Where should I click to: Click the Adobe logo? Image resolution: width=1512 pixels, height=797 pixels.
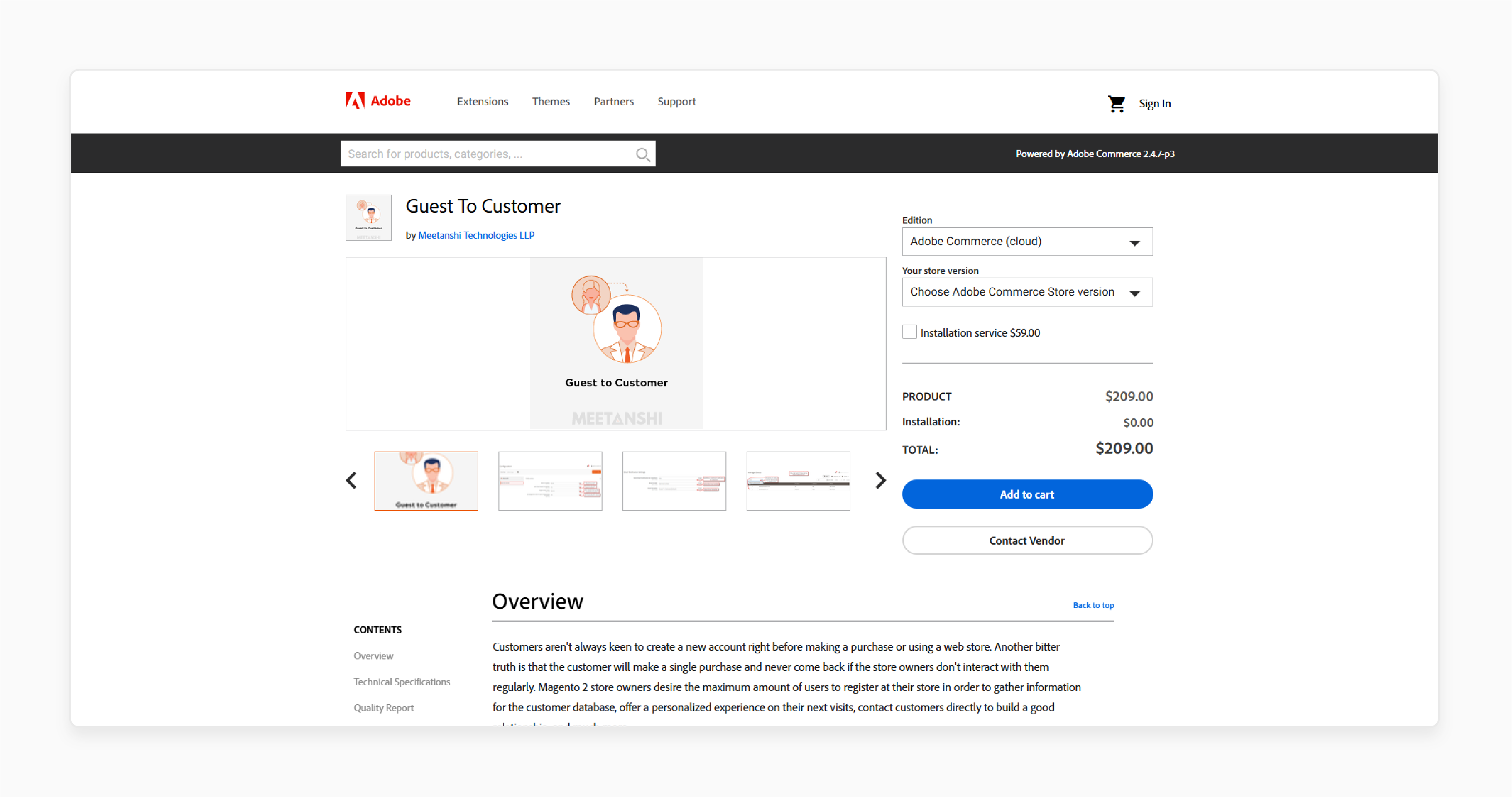tap(378, 101)
